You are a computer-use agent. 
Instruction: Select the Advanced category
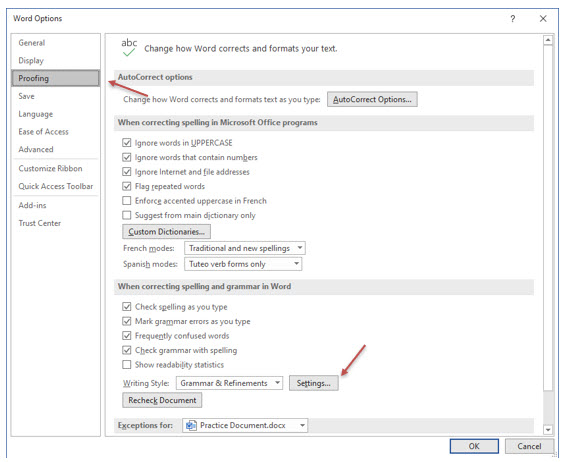[x=36, y=149]
